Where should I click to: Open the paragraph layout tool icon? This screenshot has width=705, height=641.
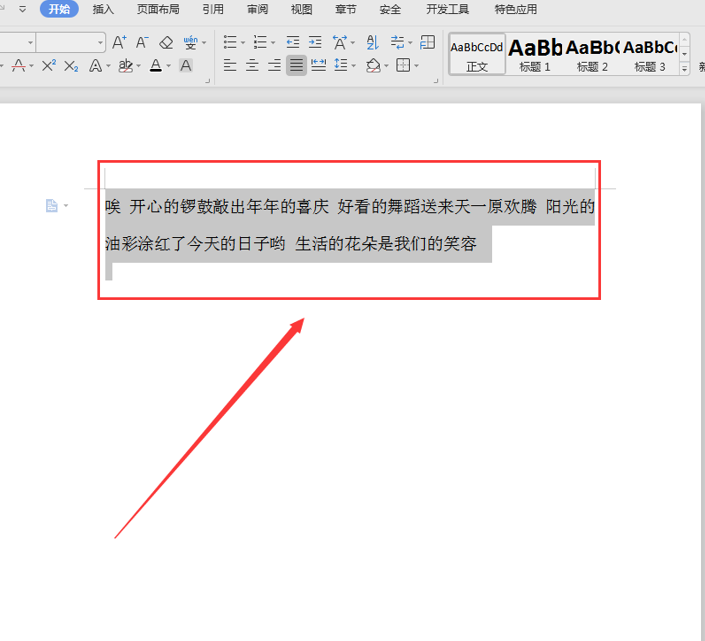(x=427, y=43)
